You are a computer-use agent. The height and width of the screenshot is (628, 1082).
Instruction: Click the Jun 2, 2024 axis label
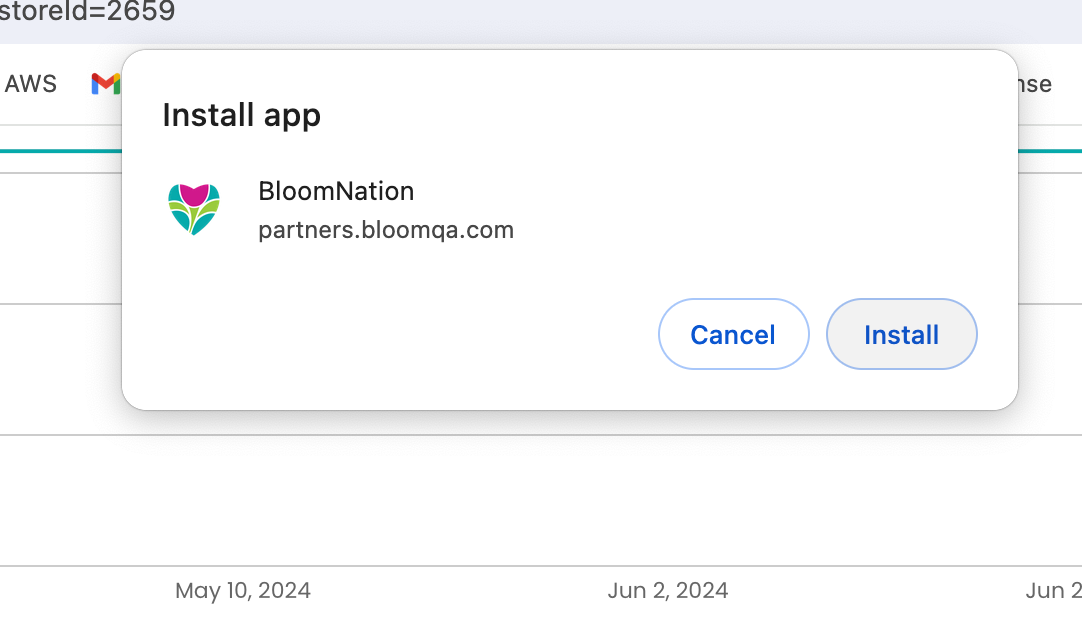(x=667, y=590)
